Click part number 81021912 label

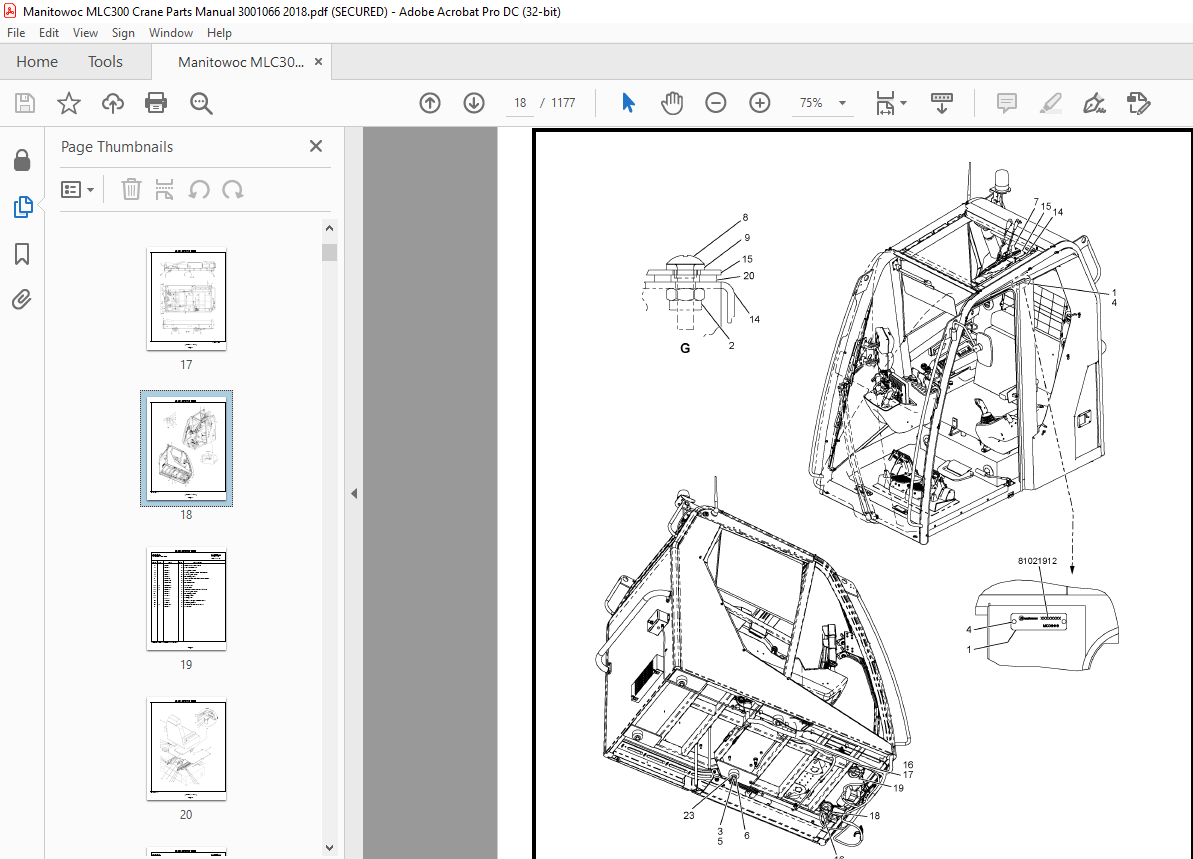(1037, 561)
